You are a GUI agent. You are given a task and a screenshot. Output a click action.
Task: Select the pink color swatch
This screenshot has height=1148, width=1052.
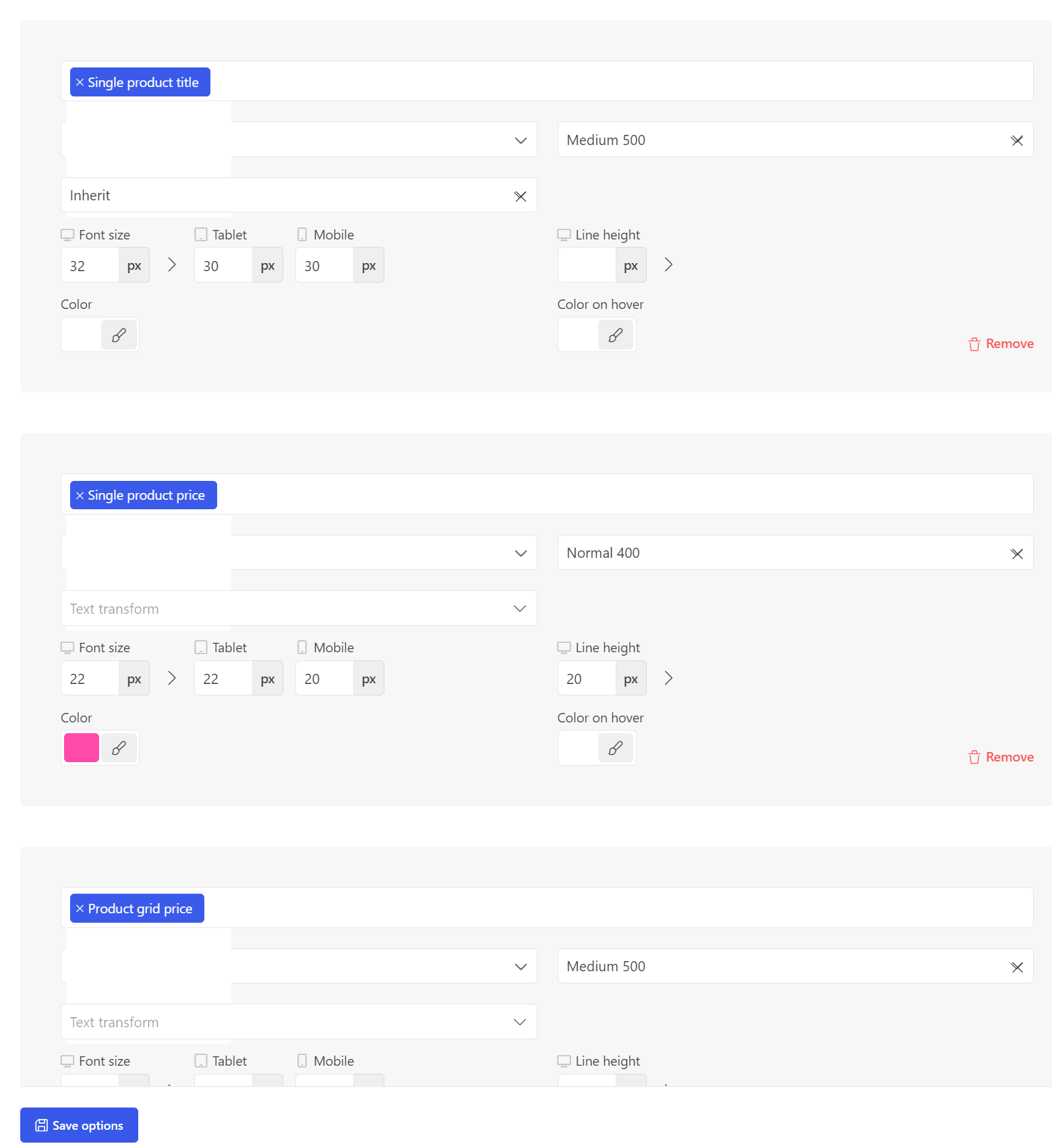click(82, 748)
